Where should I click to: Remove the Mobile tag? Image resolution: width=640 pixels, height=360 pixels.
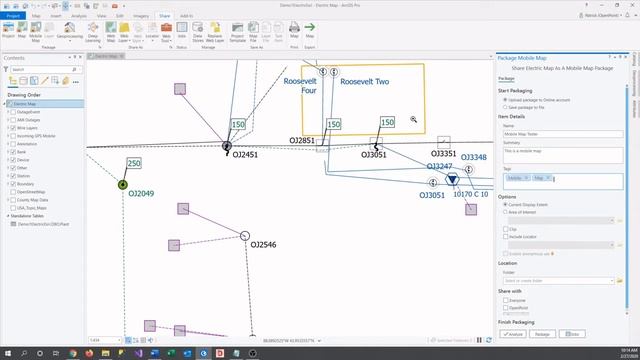point(527,178)
